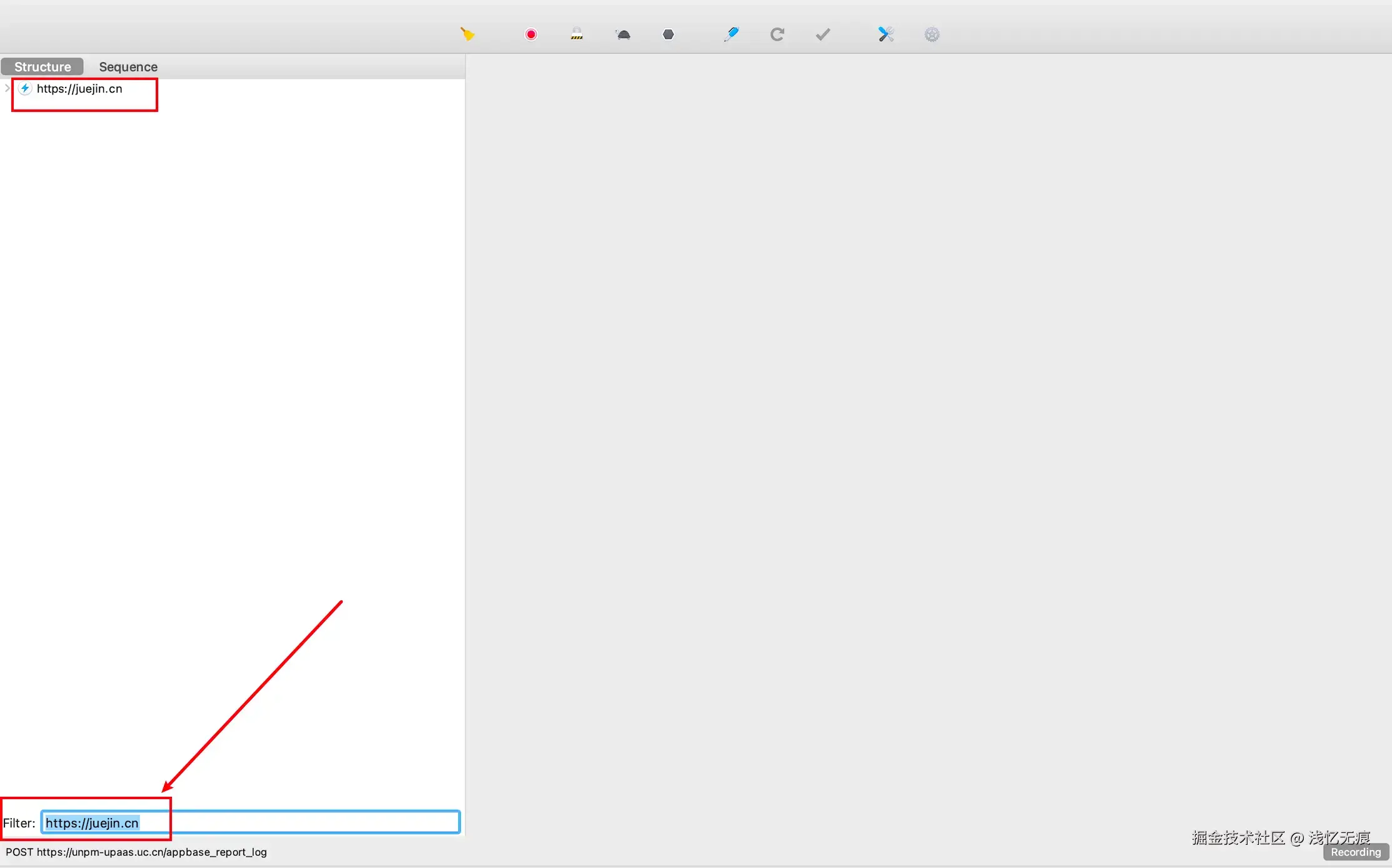This screenshot has height=868, width=1392.
Task: Repeat the selected request using the circular arrow
Action: (x=777, y=34)
